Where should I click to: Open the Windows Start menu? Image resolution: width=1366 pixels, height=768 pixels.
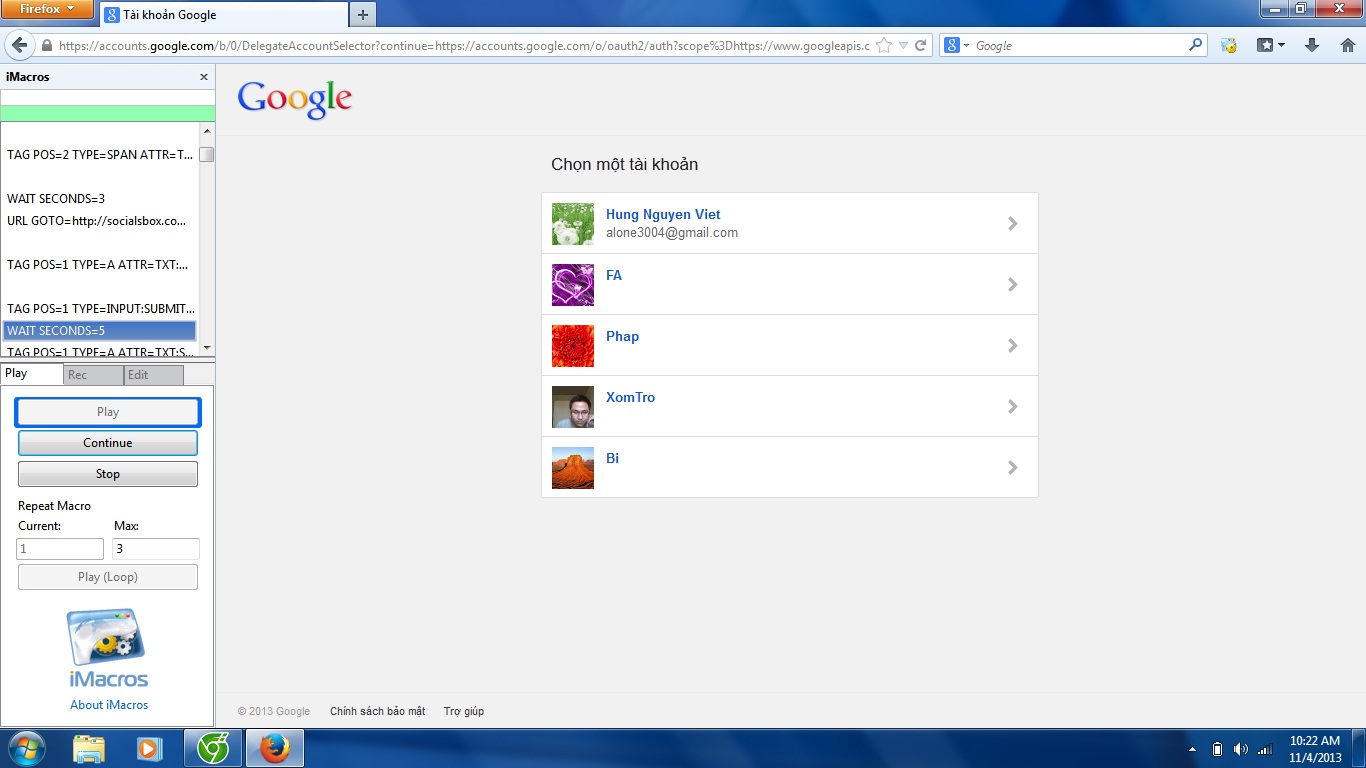point(25,748)
